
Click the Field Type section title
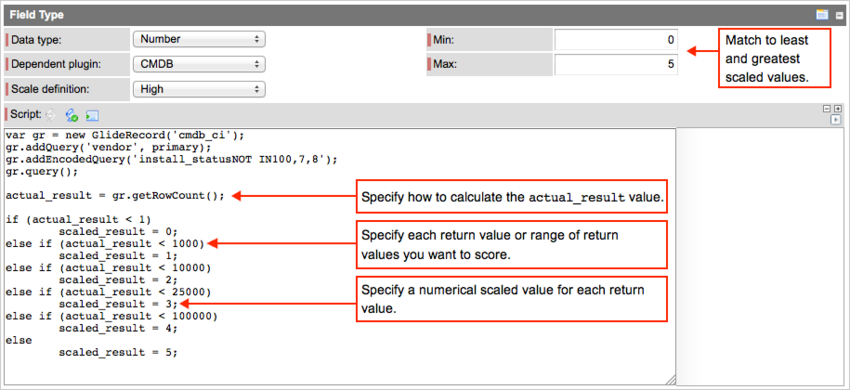click(x=36, y=15)
